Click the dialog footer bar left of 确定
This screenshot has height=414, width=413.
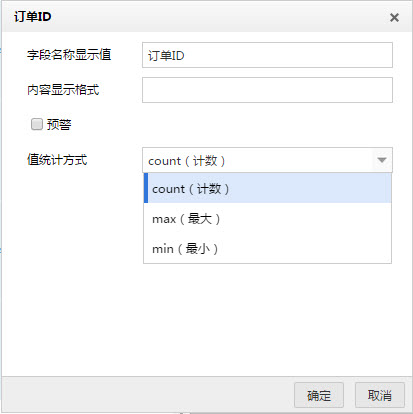click(147, 395)
